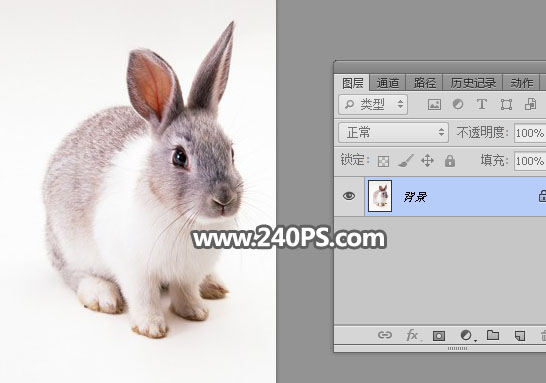Hide the 背景 layer with eye icon
546x383 pixels.
click(349, 196)
